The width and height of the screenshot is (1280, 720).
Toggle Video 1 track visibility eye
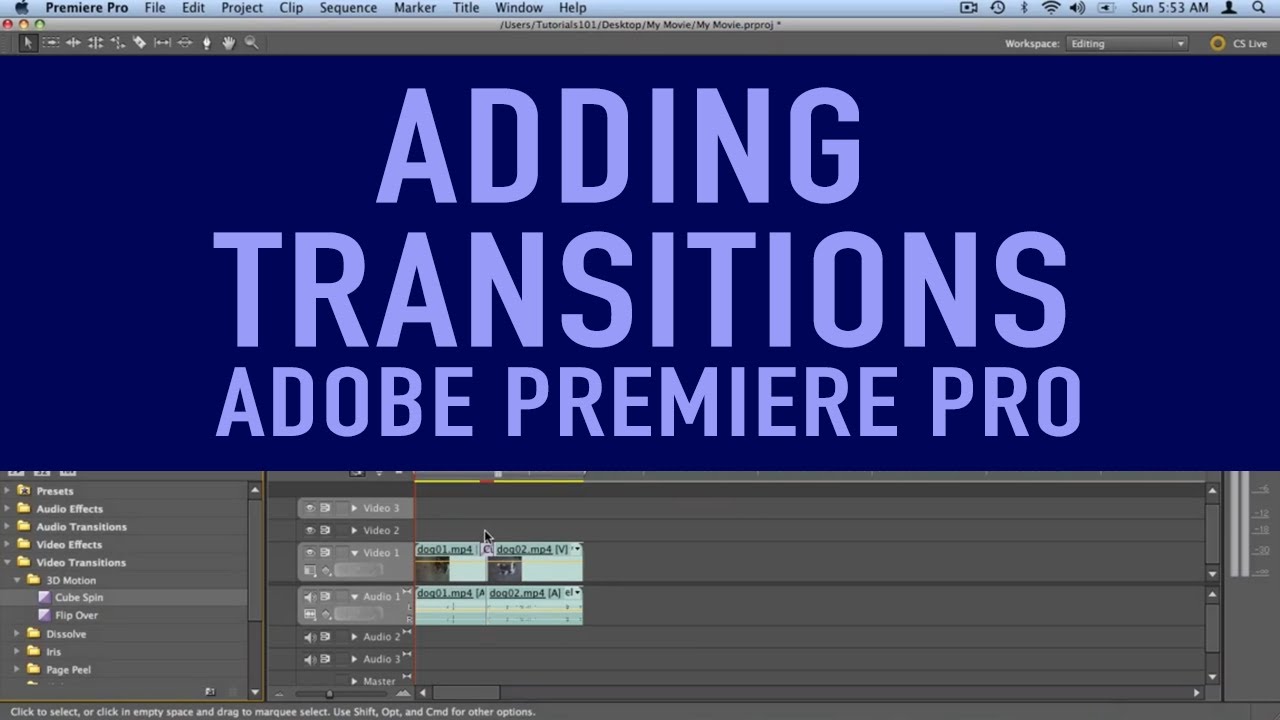pos(310,552)
